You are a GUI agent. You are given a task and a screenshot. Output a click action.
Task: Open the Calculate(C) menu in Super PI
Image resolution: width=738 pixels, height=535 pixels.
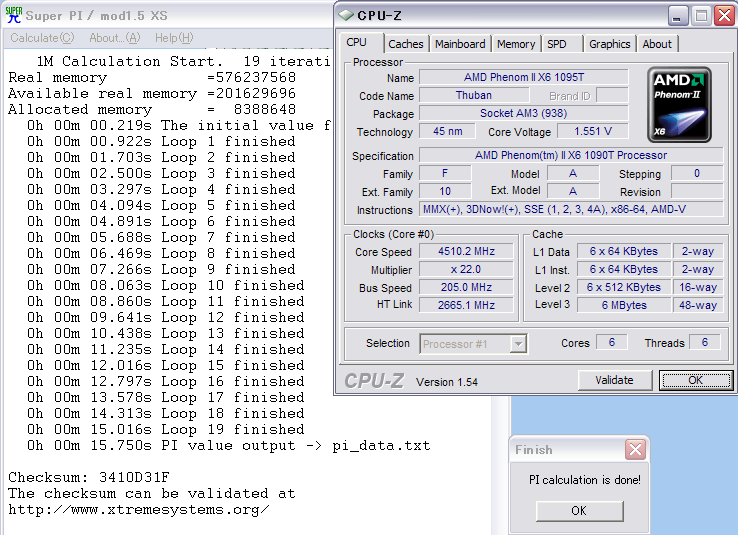(x=42, y=38)
